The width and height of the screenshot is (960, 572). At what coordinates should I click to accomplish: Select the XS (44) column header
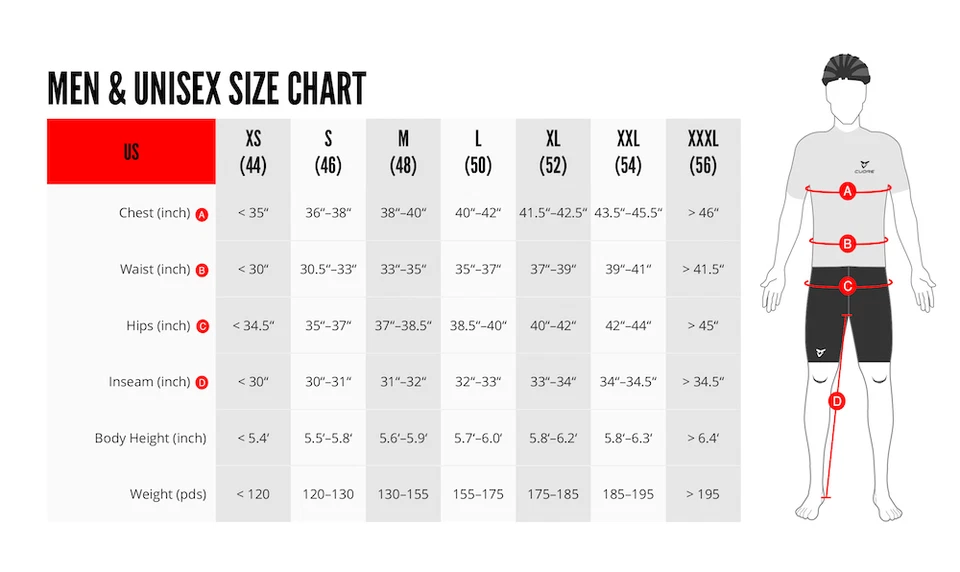253,152
